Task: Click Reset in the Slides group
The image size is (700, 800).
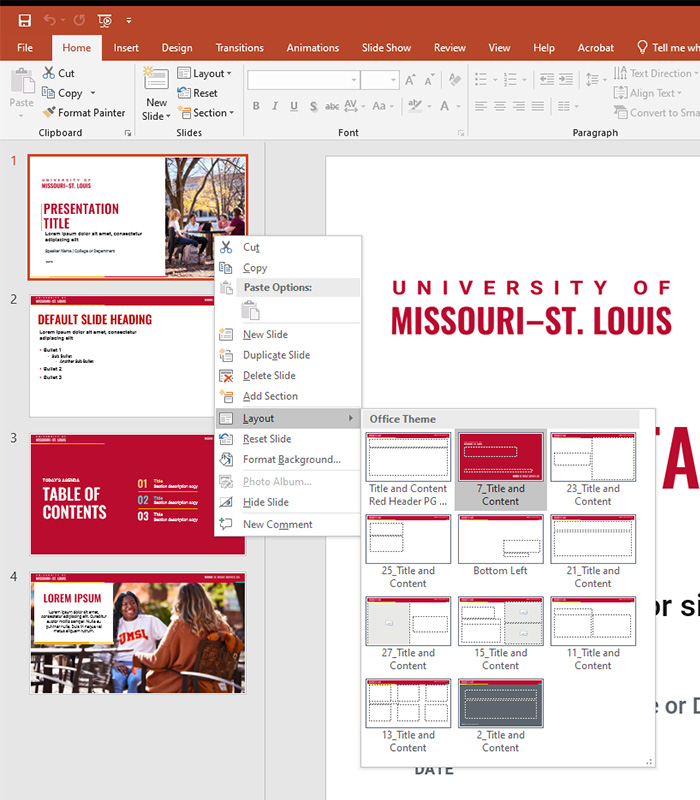Action: (197, 93)
